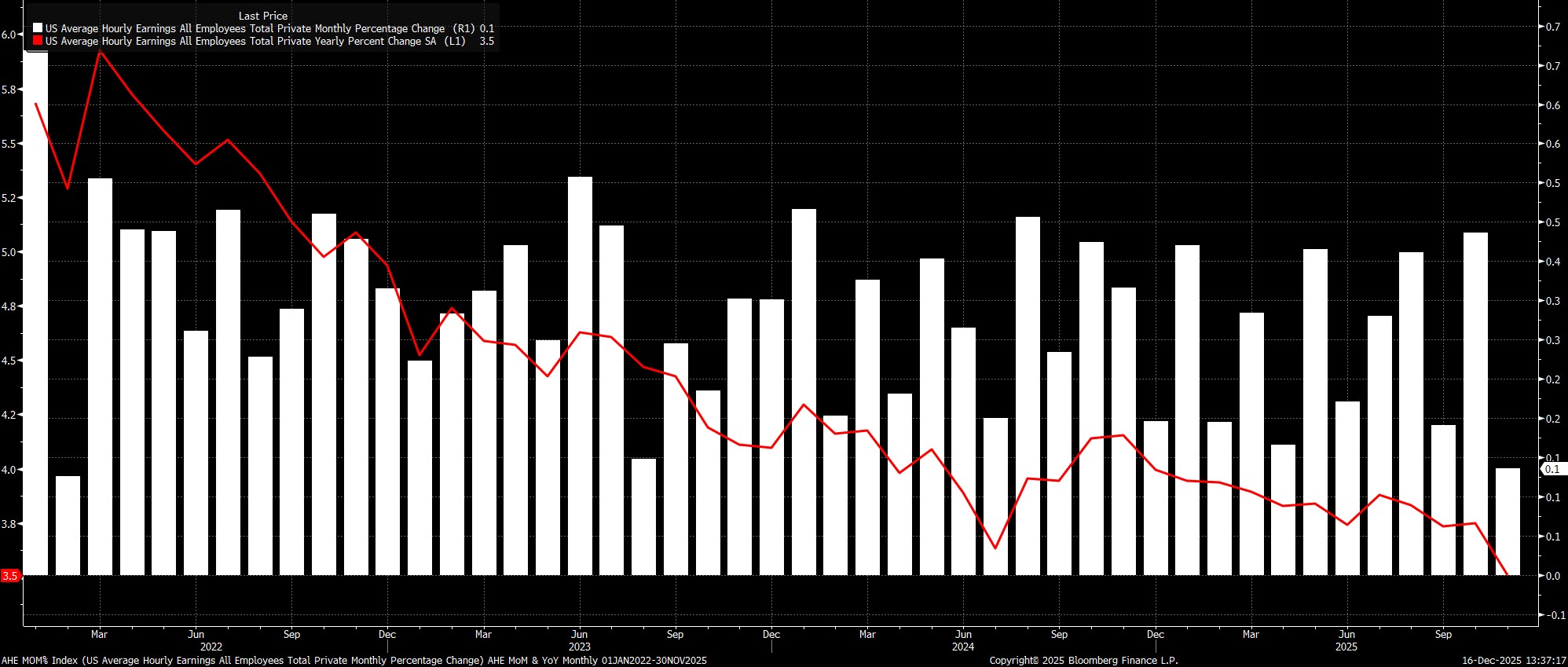Click the white 0.1 last-value tag on right axis
The width and height of the screenshot is (1568, 667).
(1552, 469)
